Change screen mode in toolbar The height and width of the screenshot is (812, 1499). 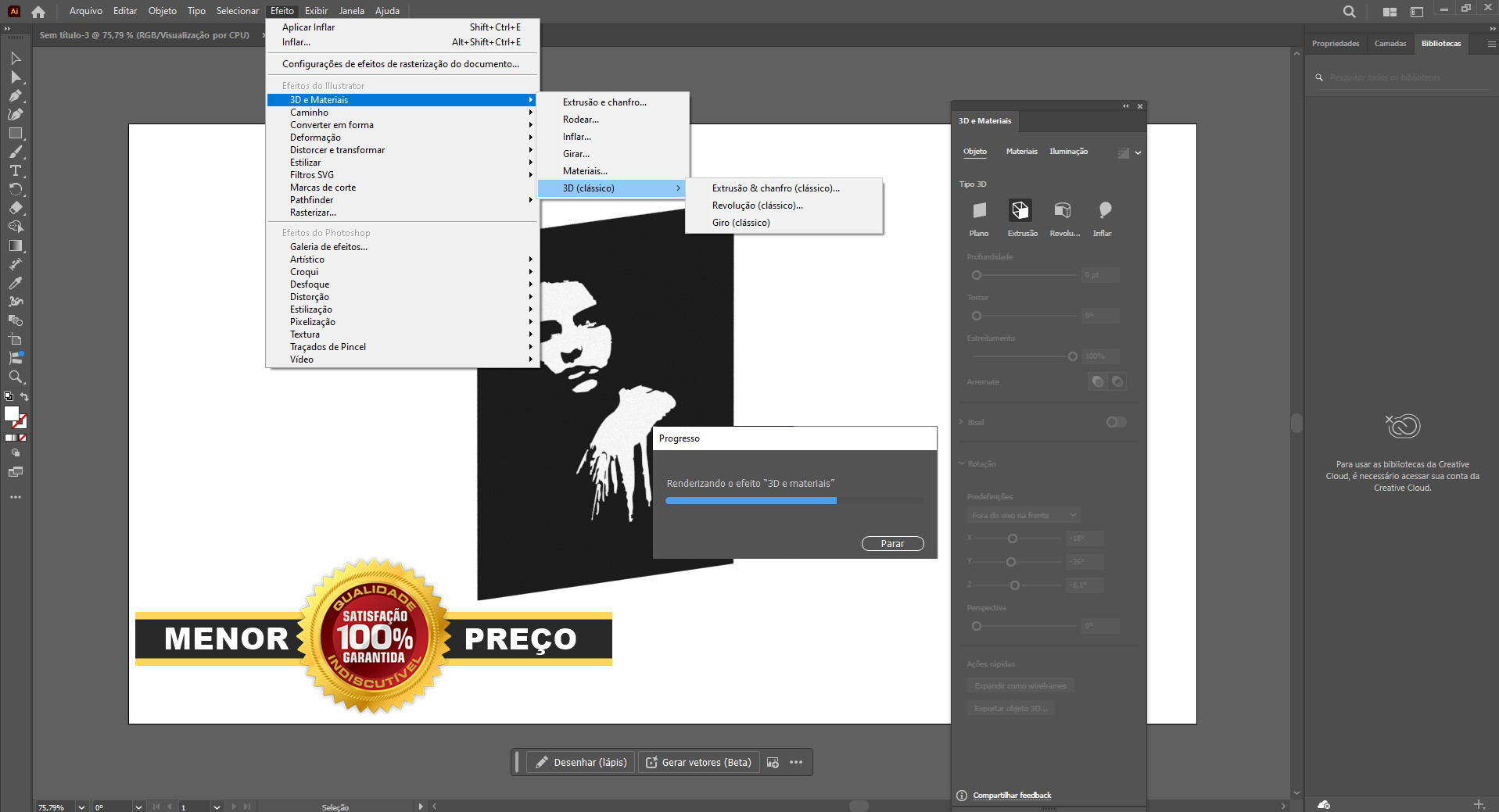(x=16, y=472)
